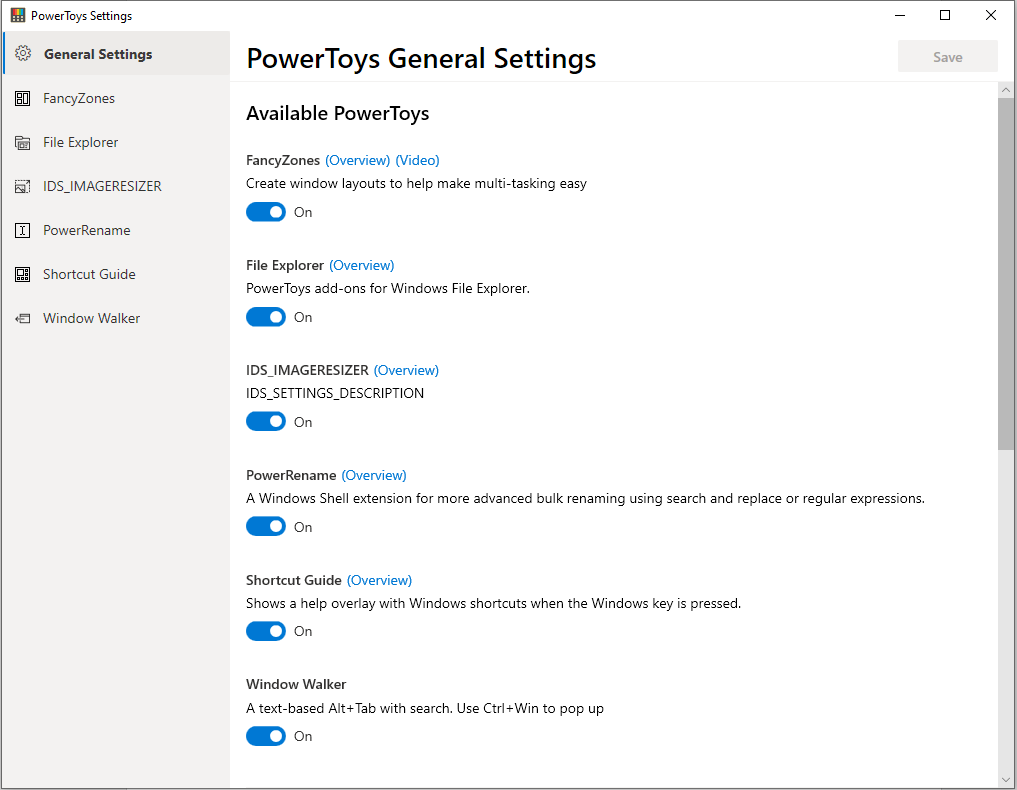Viewport: 1017px width, 790px height.
Task: Click the General Settings gear icon
Action: (23, 54)
